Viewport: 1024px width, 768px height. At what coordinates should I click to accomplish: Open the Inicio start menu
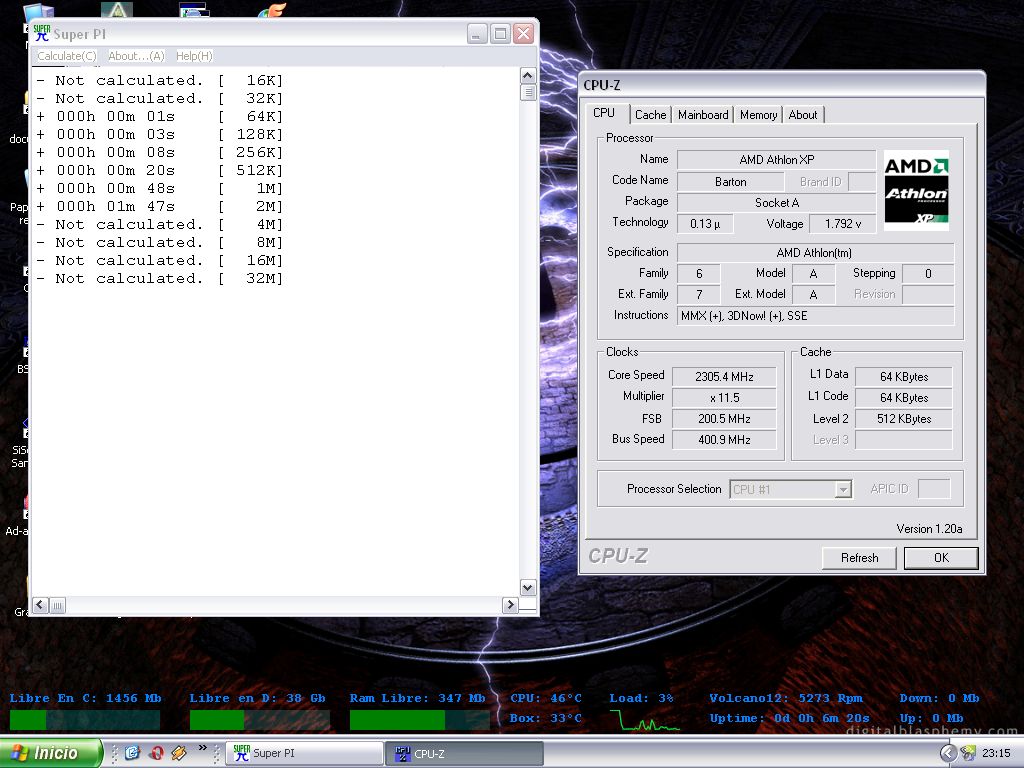(52, 753)
